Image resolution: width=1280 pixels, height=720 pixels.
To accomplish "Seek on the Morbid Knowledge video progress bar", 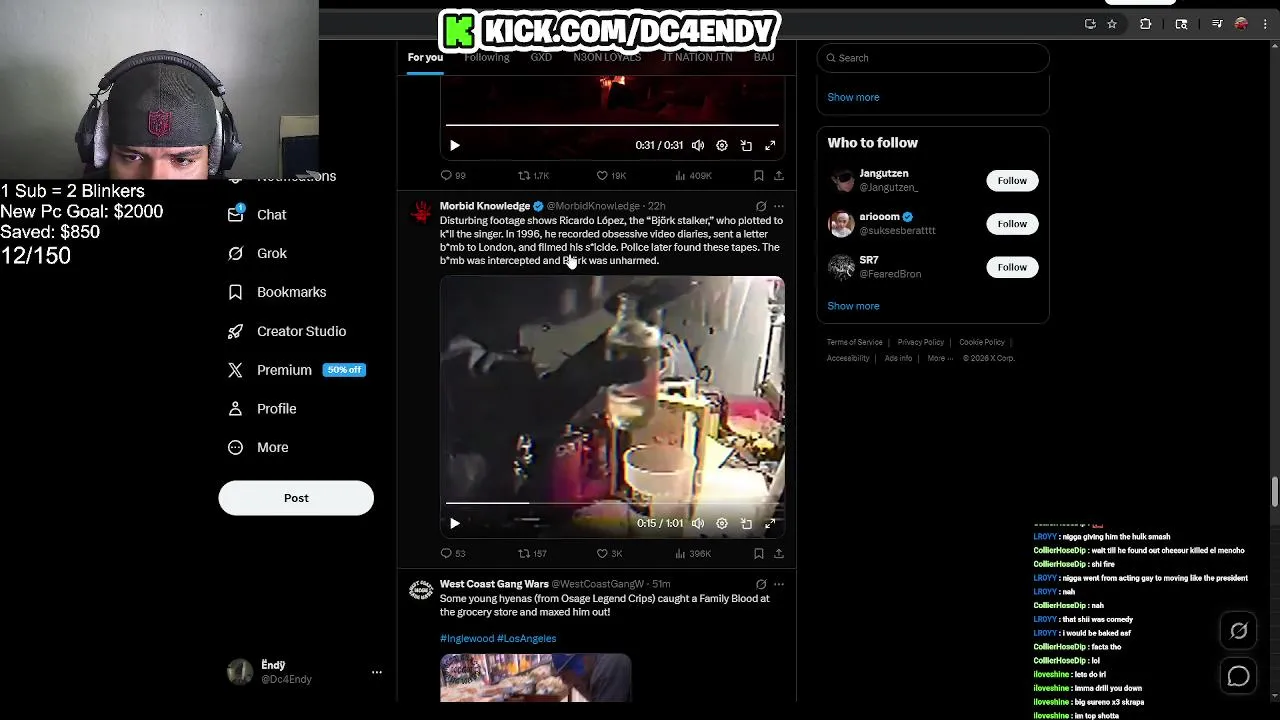I will [x=612, y=503].
